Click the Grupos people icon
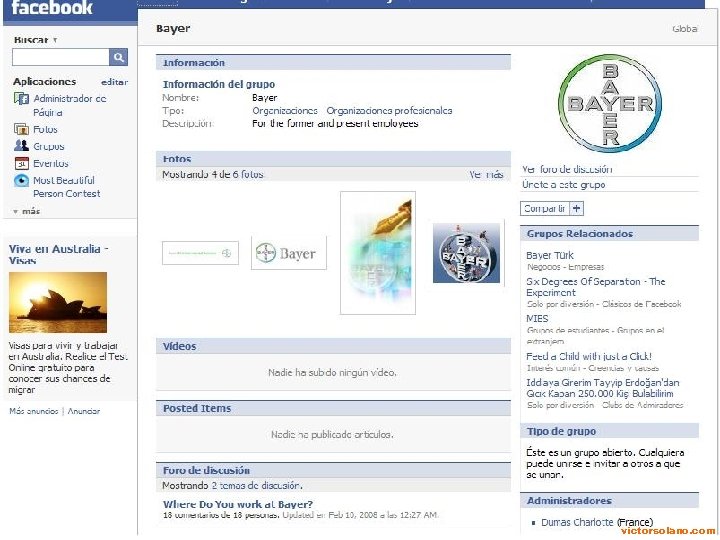Screen dimensions: 720x540 21,146
